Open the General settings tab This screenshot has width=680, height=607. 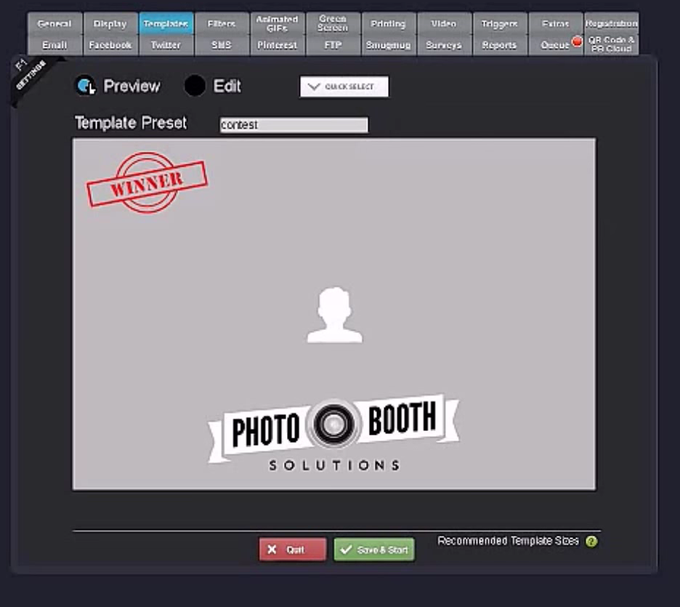pyautogui.click(x=55, y=23)
